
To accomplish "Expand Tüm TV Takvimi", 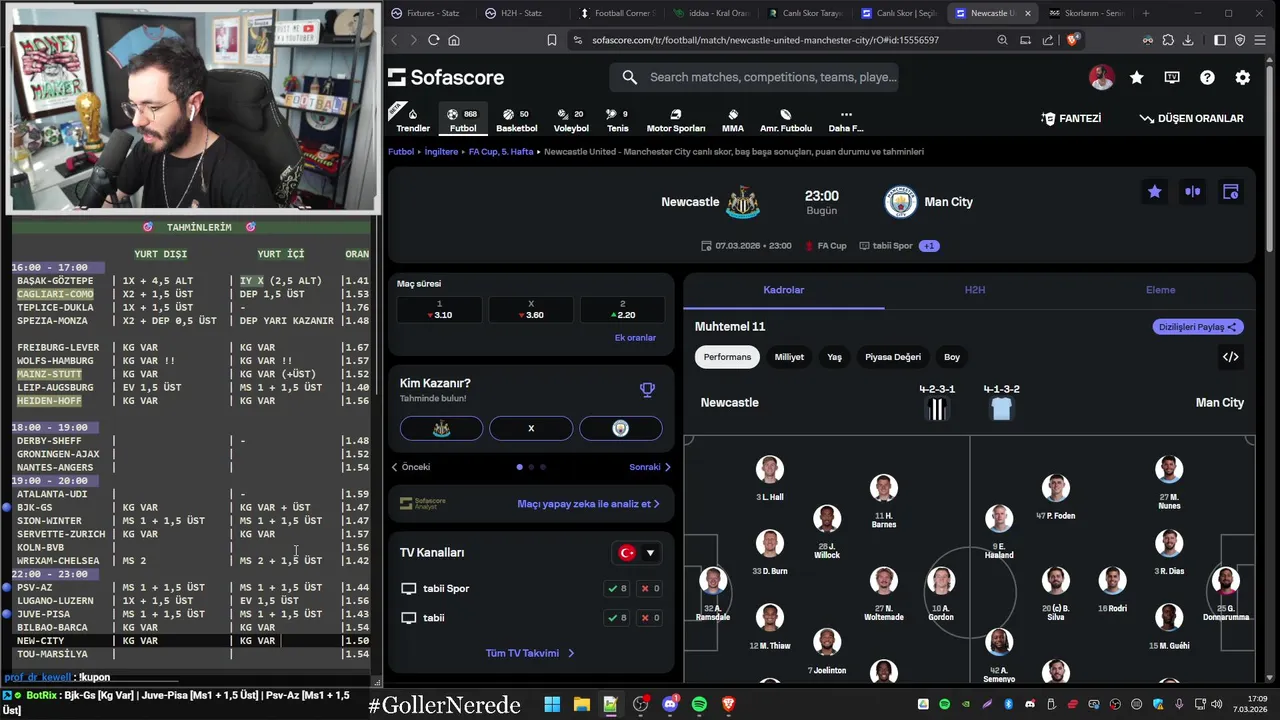I will click(530, 653).
